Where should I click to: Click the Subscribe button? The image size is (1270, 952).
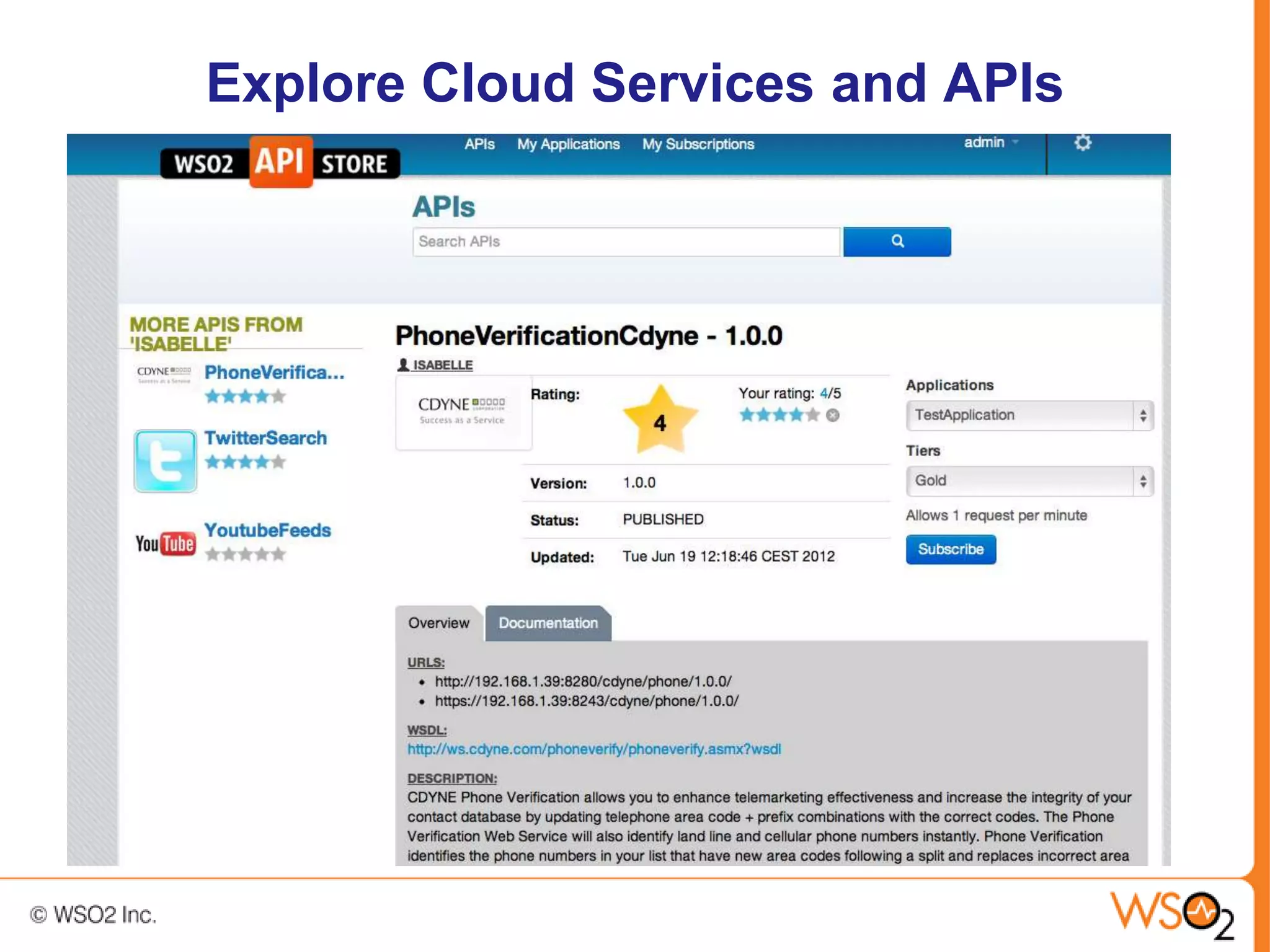(x=951, y=549)
